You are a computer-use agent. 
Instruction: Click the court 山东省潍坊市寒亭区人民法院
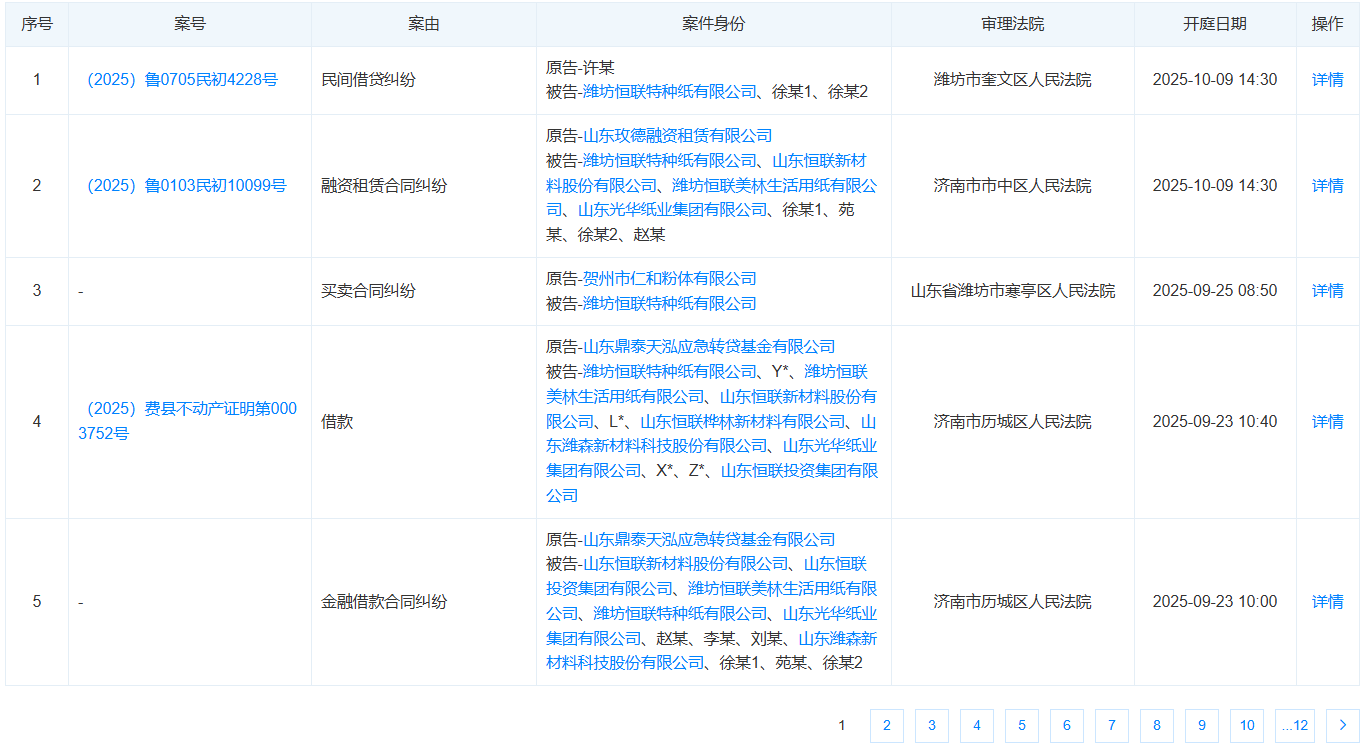pyautogui.click(x=1013, y=291)
